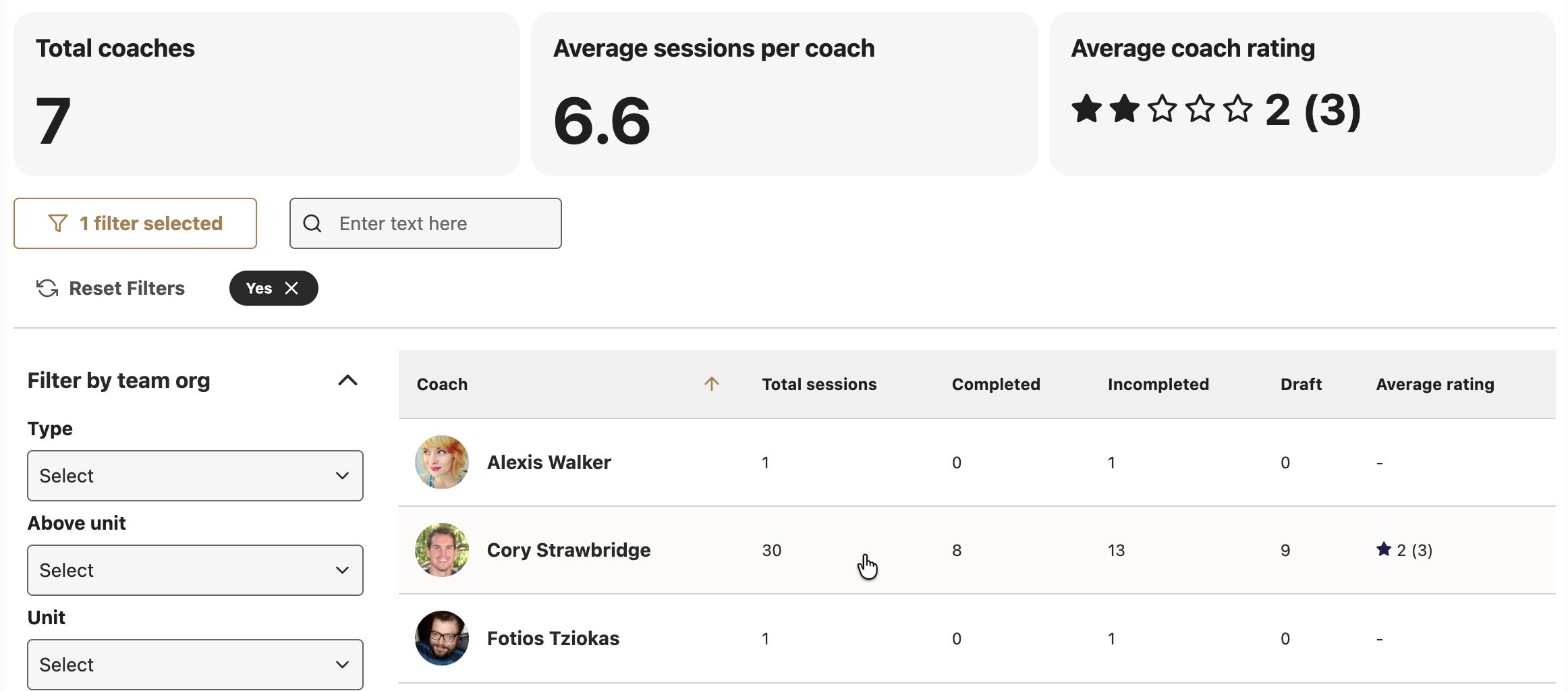The image size is (1568, 691).
Task: Open the Unit select dropdown
Action: 195,665
